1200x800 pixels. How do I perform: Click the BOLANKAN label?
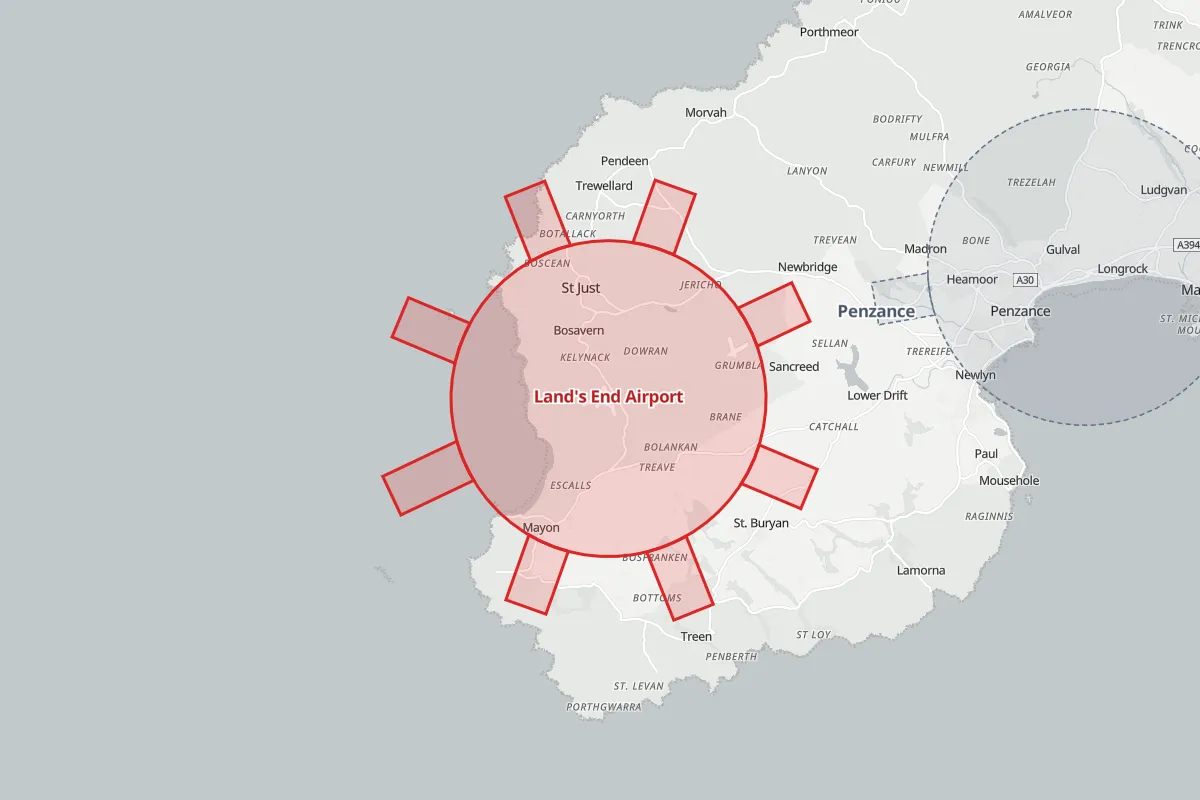(671, 448)
